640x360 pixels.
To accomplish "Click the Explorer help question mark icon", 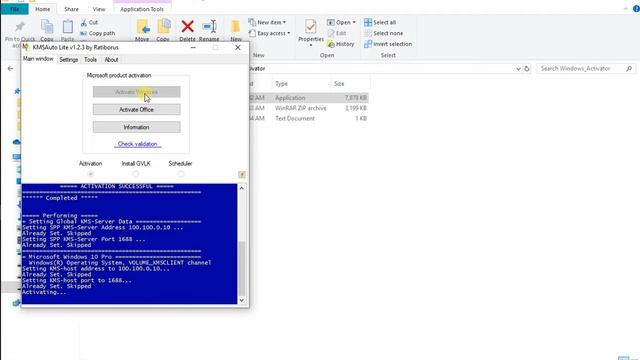I will 636,9.
